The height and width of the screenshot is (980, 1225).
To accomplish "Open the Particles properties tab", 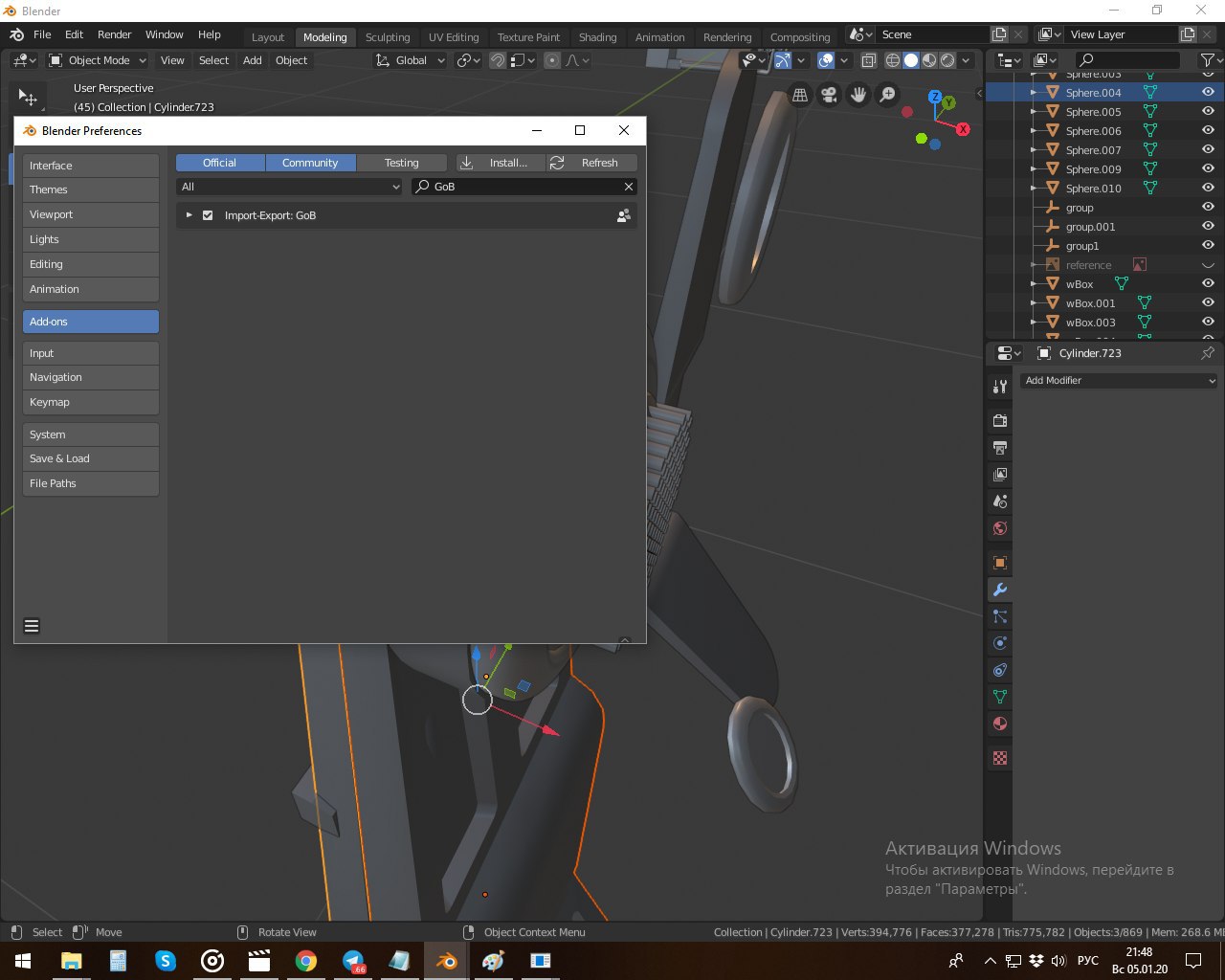I will tap(1000, 616).
